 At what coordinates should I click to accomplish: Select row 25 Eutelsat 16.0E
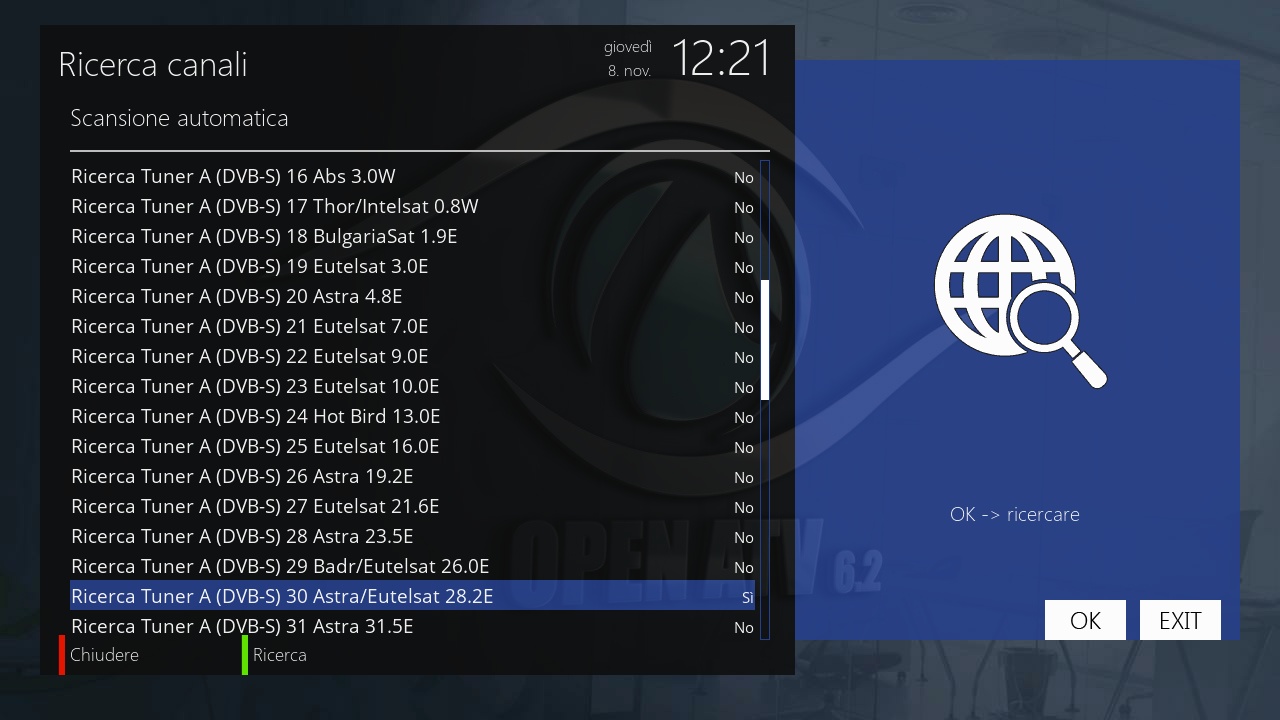[x=412, y=446]
